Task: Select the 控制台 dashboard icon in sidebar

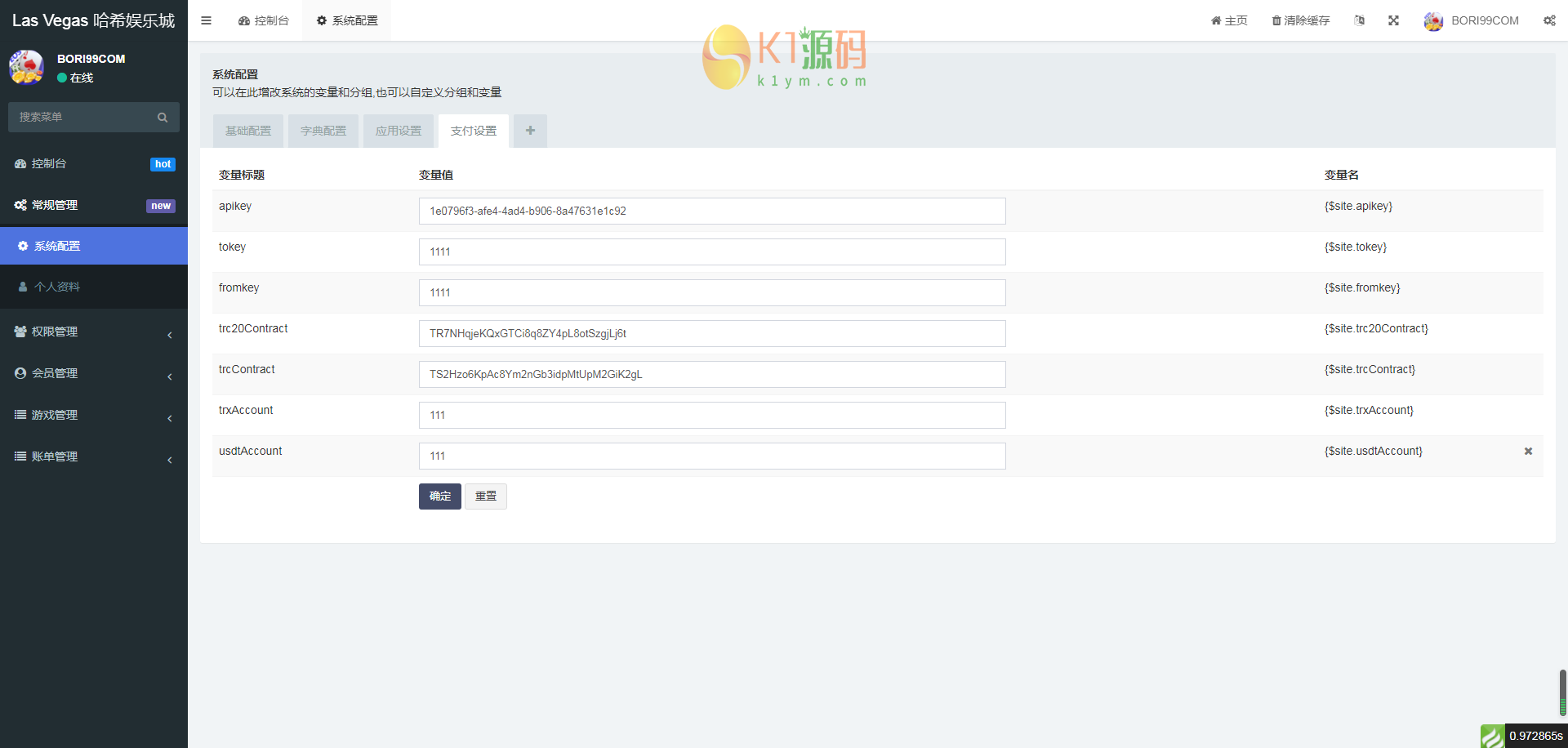Action: (21, 163)
